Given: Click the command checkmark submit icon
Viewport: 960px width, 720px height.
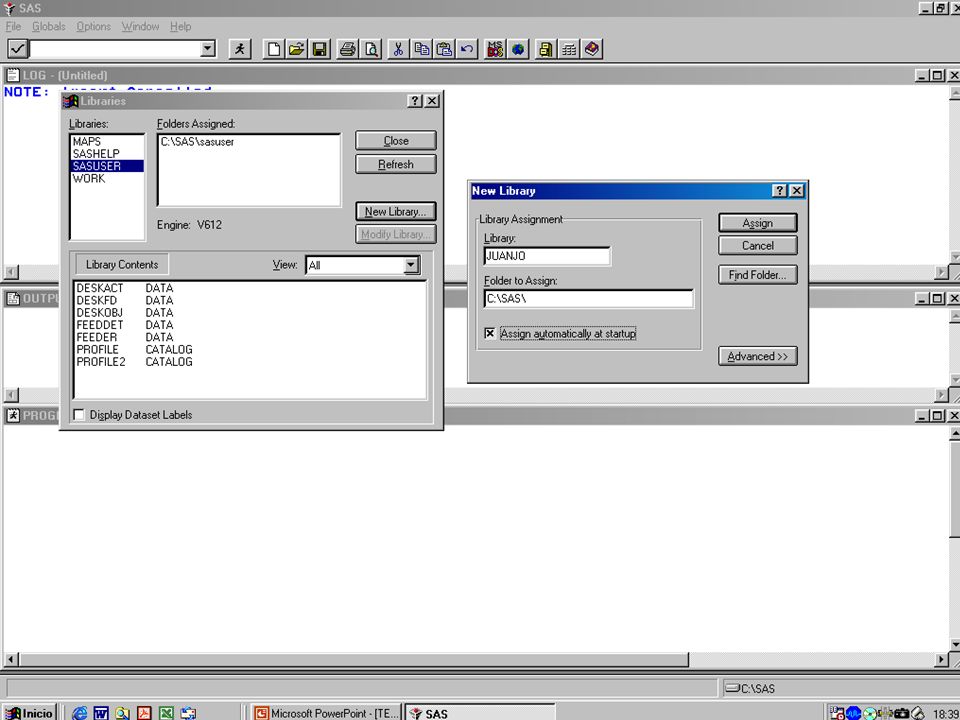Looking at the screenshot, I should click(18, 48).
